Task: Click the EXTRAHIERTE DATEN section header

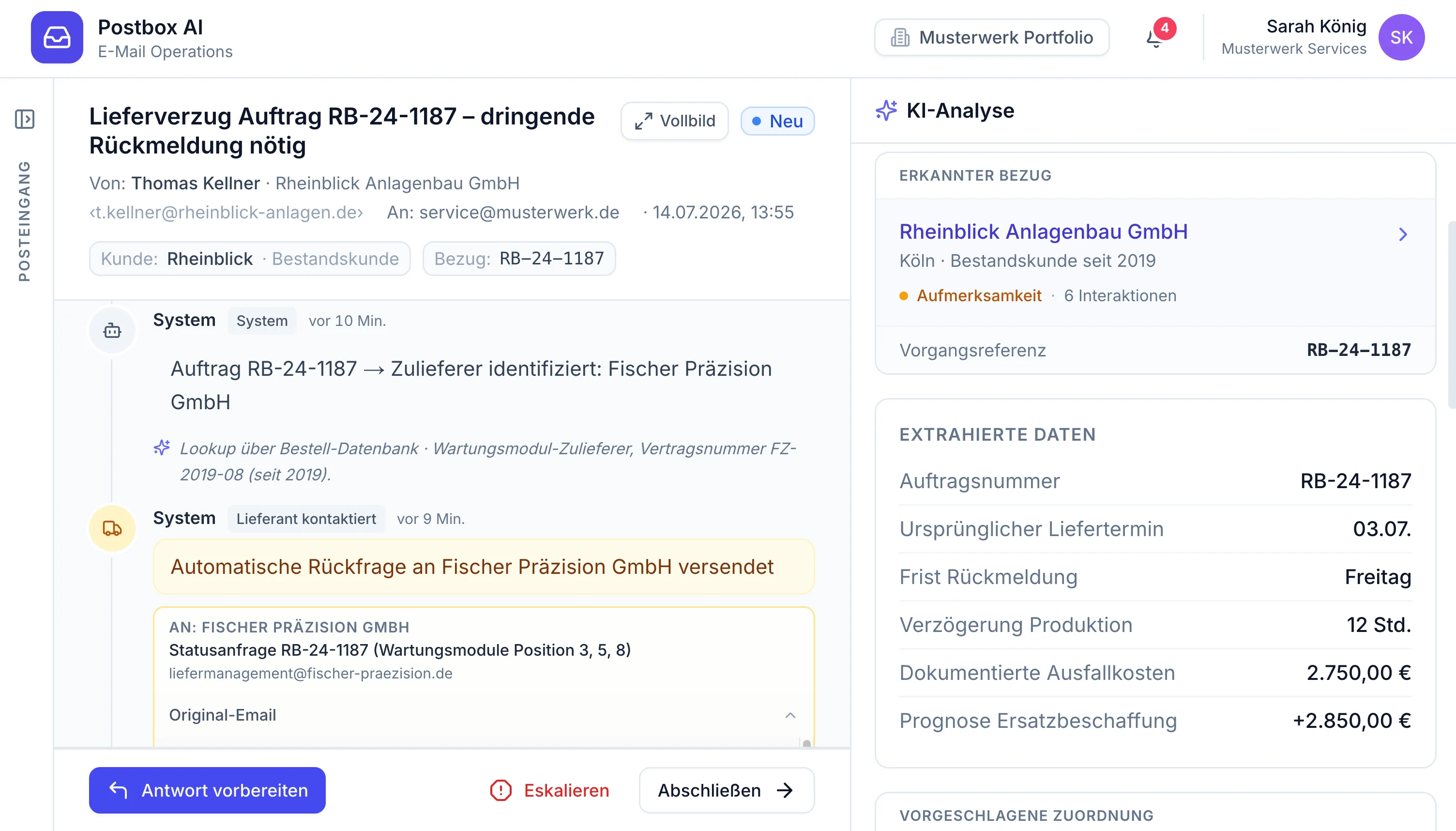Action: (x=998, y=435)
